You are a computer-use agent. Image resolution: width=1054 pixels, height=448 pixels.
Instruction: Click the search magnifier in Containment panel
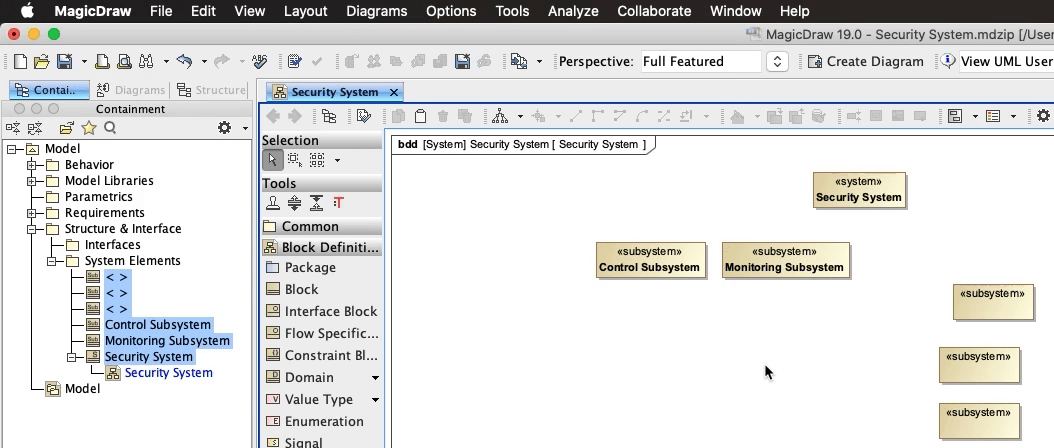110,128
